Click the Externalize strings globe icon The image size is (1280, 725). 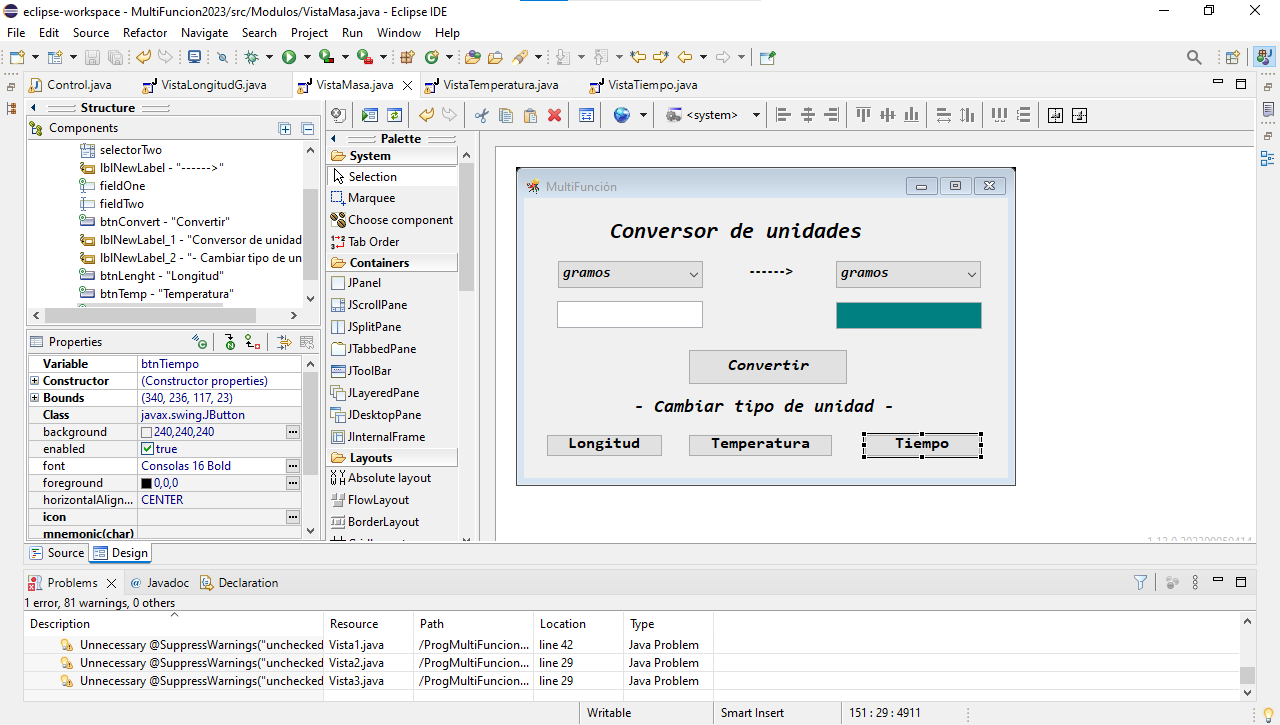[622, 115]
